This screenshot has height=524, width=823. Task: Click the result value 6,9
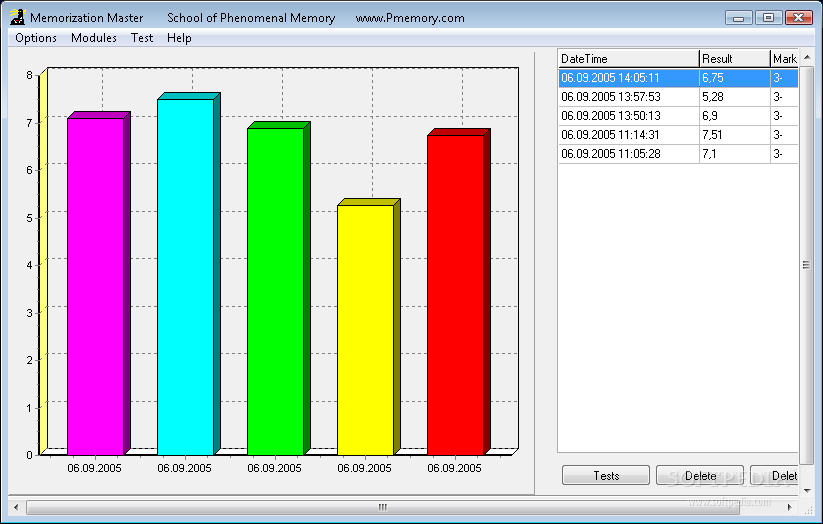710,116
